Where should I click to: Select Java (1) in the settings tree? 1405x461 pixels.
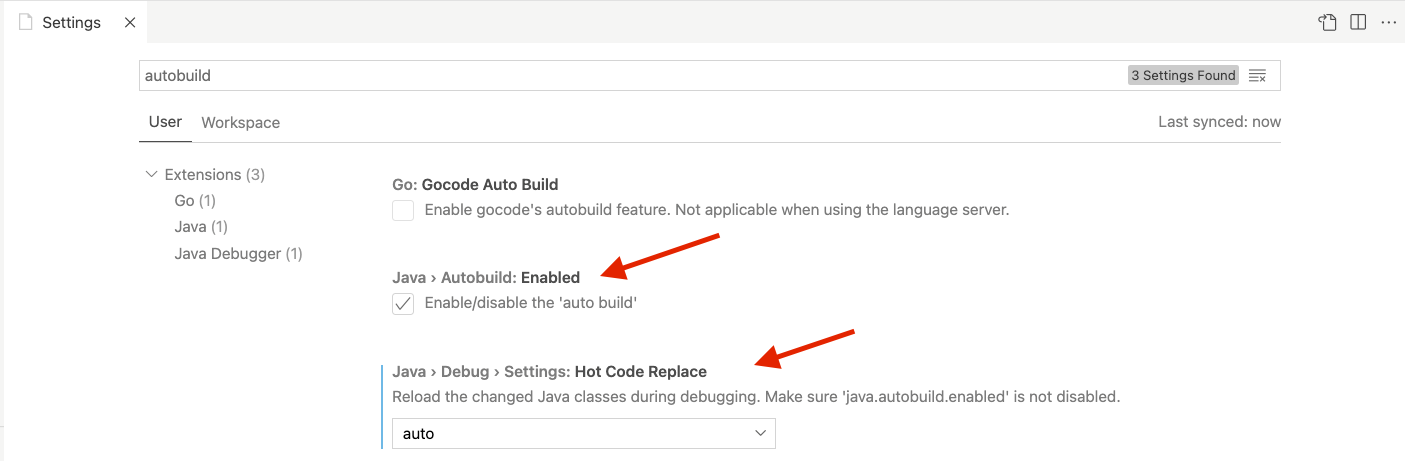click(x=201, y=227)
